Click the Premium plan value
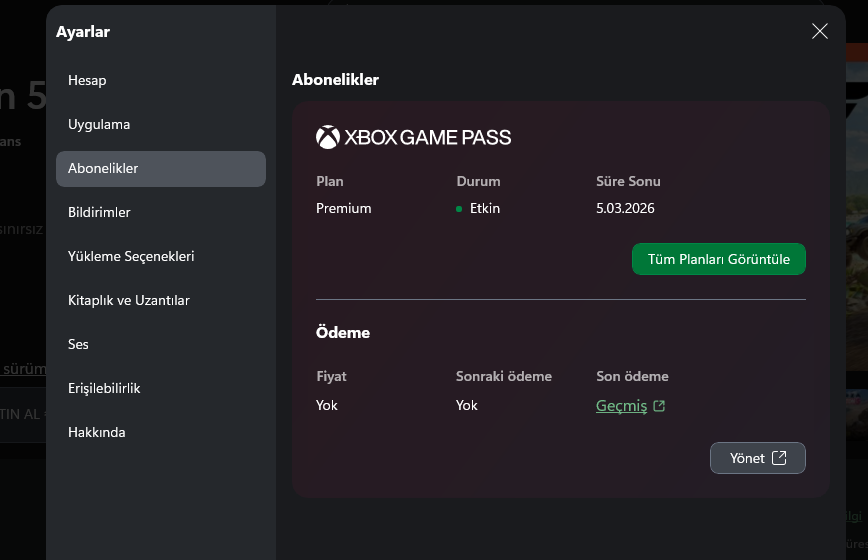The width and height of the screenshot is (868, 560). point(343,209)
